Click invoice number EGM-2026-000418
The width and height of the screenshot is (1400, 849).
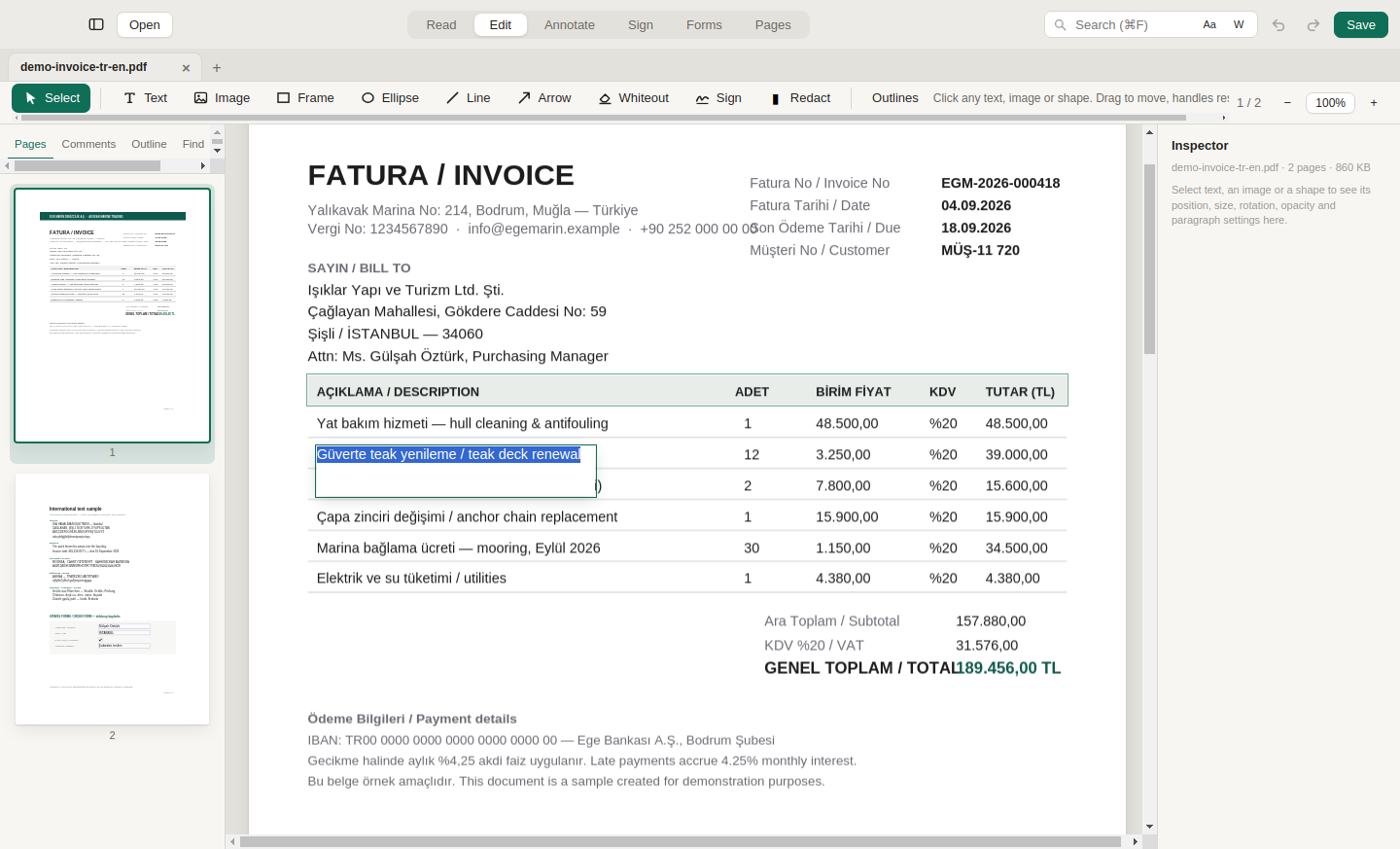[1000, 183]
